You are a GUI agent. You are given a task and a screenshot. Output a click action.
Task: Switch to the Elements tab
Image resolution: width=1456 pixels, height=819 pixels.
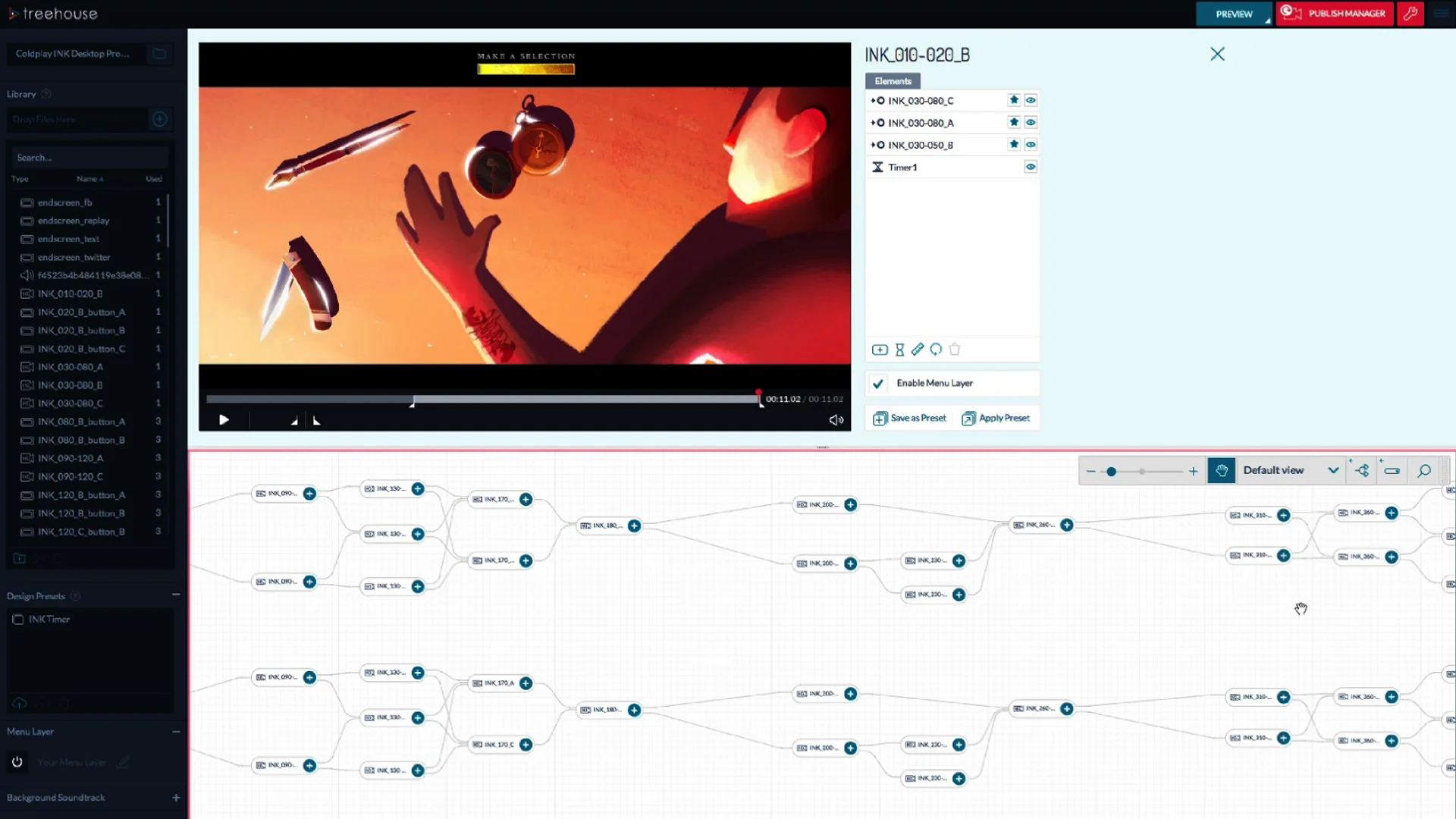(893, 81)
